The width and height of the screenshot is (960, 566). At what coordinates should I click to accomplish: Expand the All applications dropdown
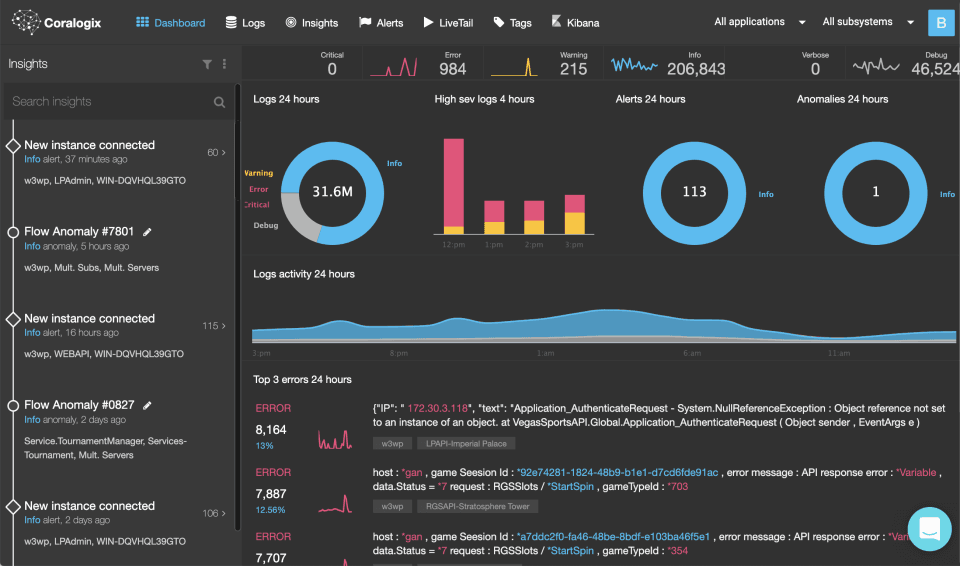[760, 22]
